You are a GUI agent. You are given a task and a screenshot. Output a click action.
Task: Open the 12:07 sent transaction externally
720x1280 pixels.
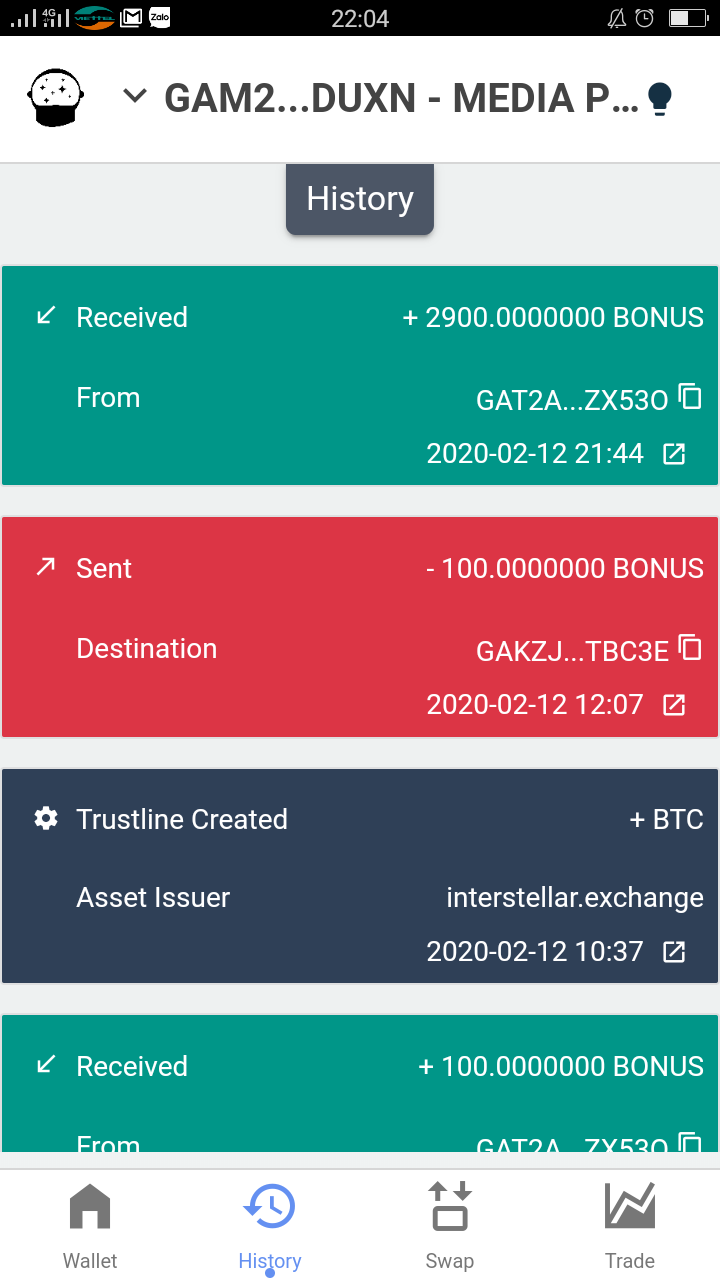675,705
